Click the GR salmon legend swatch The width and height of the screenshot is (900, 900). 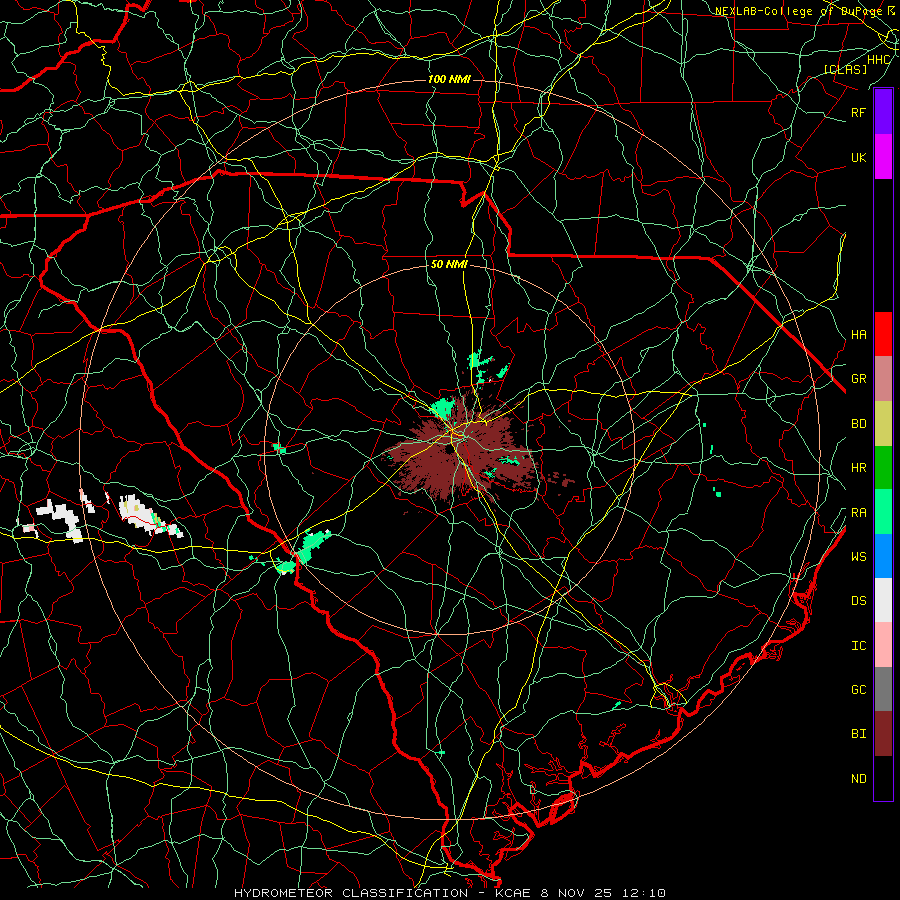(883, 379)
